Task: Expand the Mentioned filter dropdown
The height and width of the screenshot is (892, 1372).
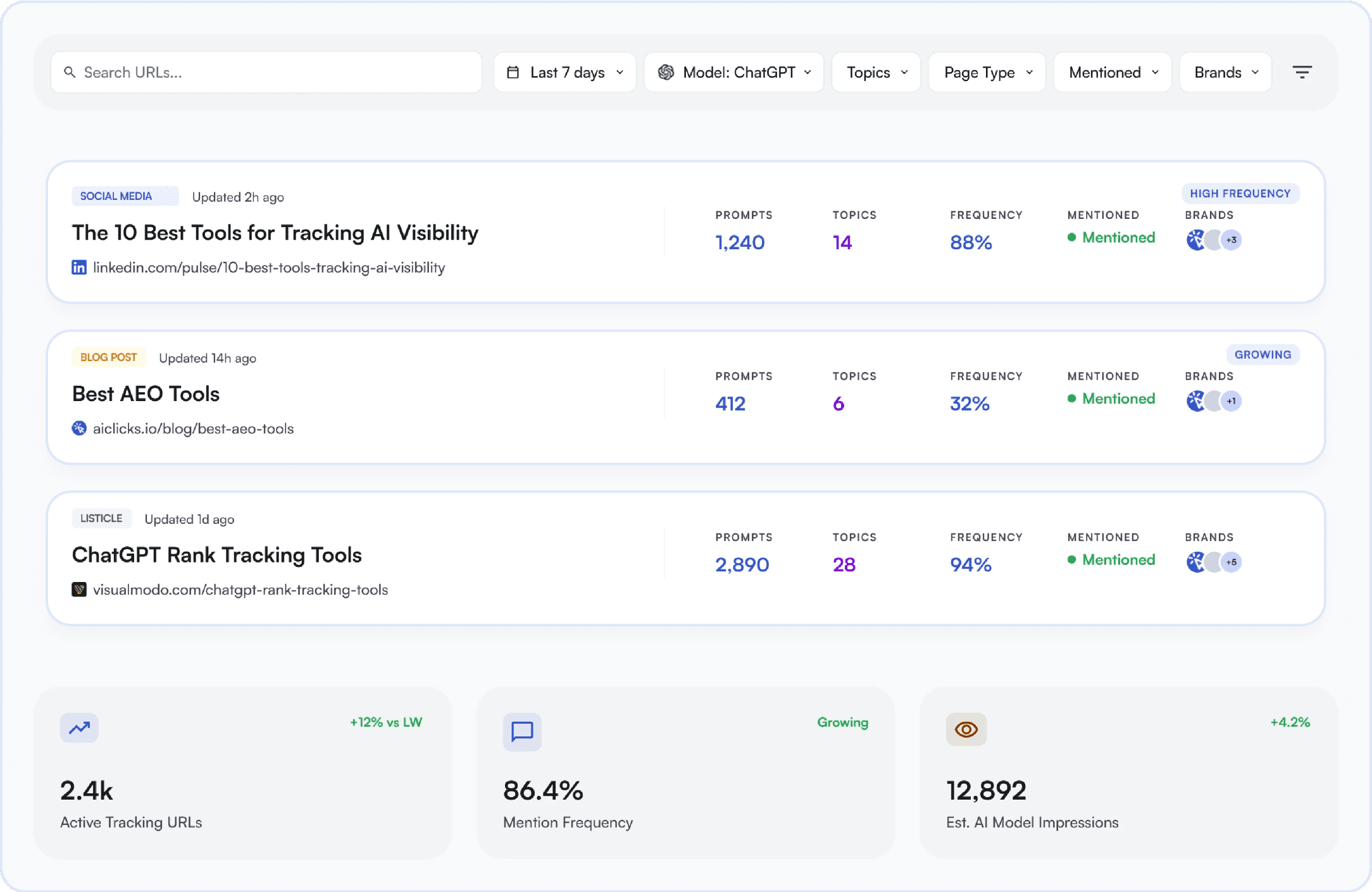Action: tap(1113, 73)
